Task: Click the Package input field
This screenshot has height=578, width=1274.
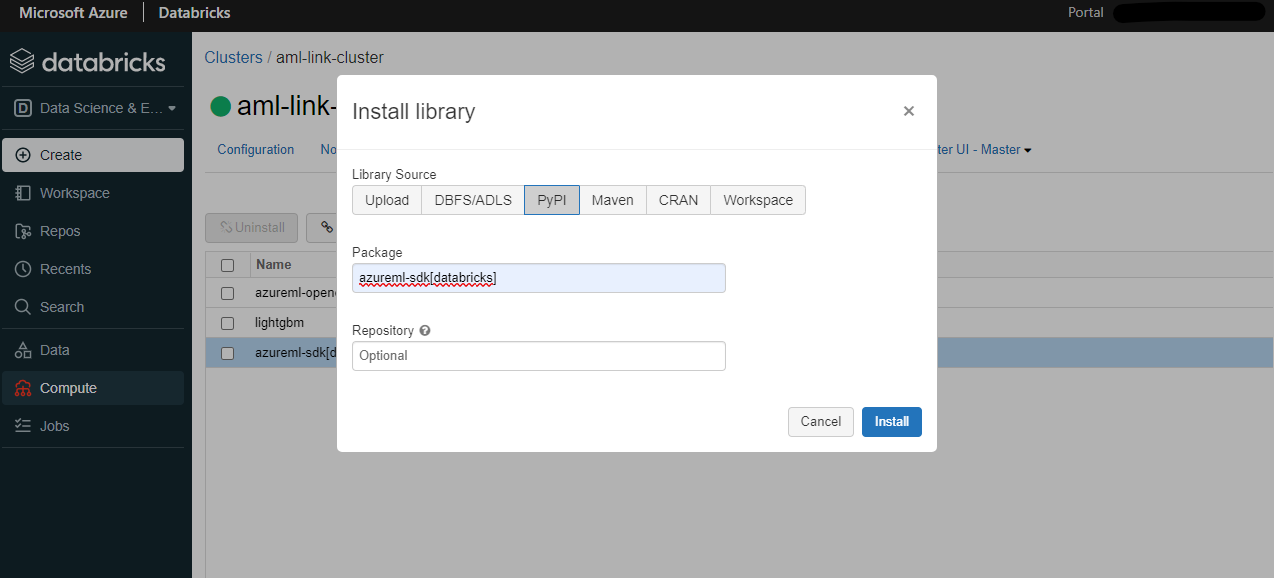Action: coord(539,278)
